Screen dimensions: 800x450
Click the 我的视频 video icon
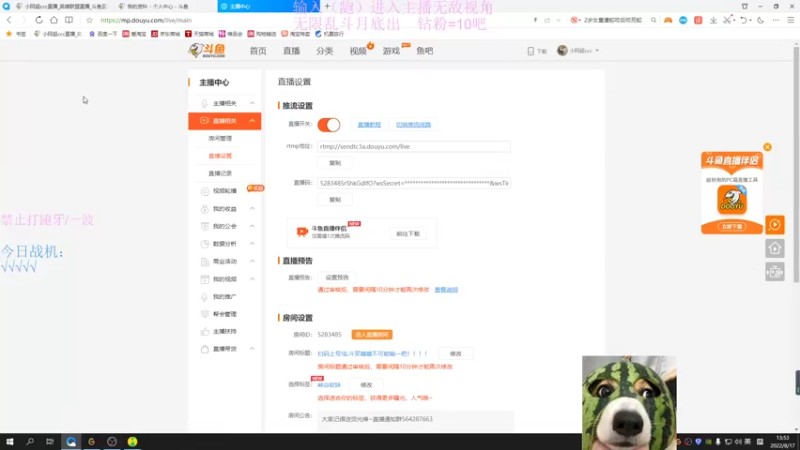point(205,279)
